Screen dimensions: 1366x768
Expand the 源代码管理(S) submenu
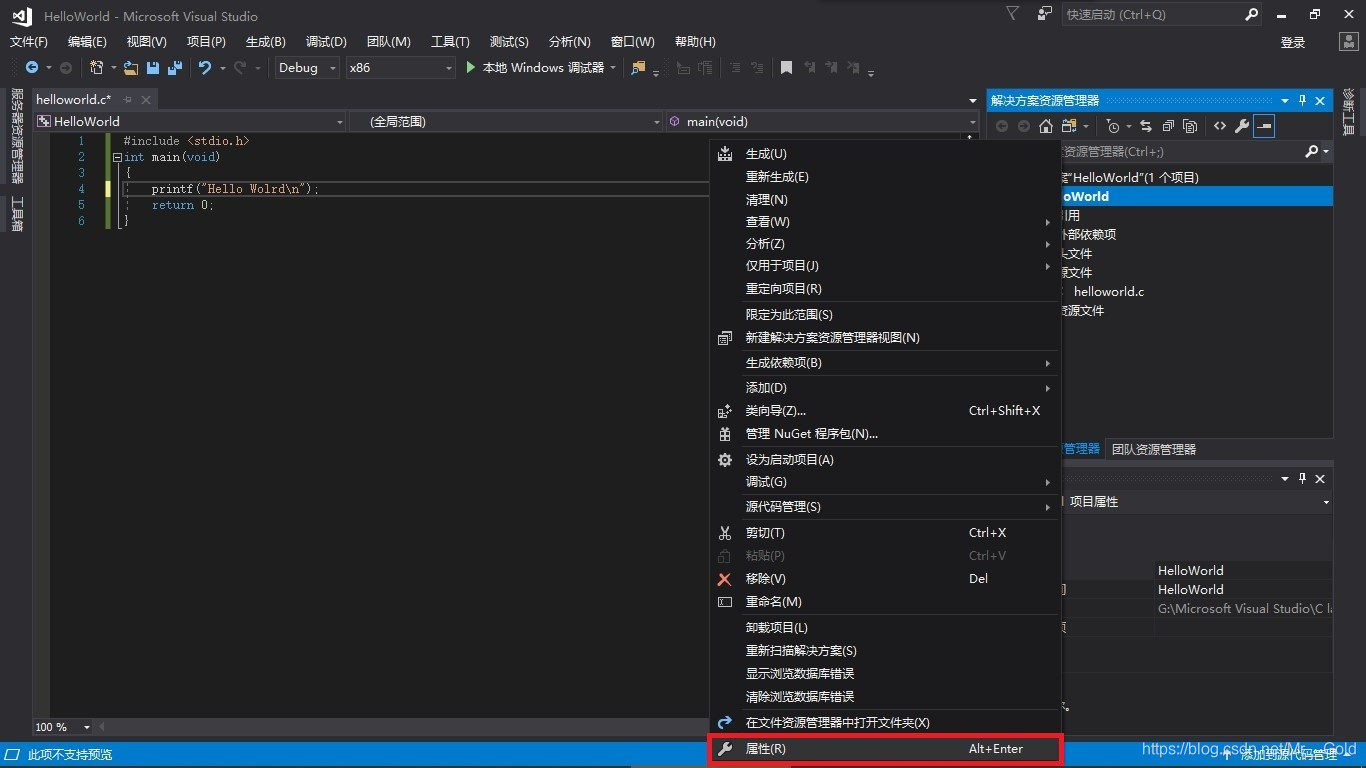click(884, 507)
